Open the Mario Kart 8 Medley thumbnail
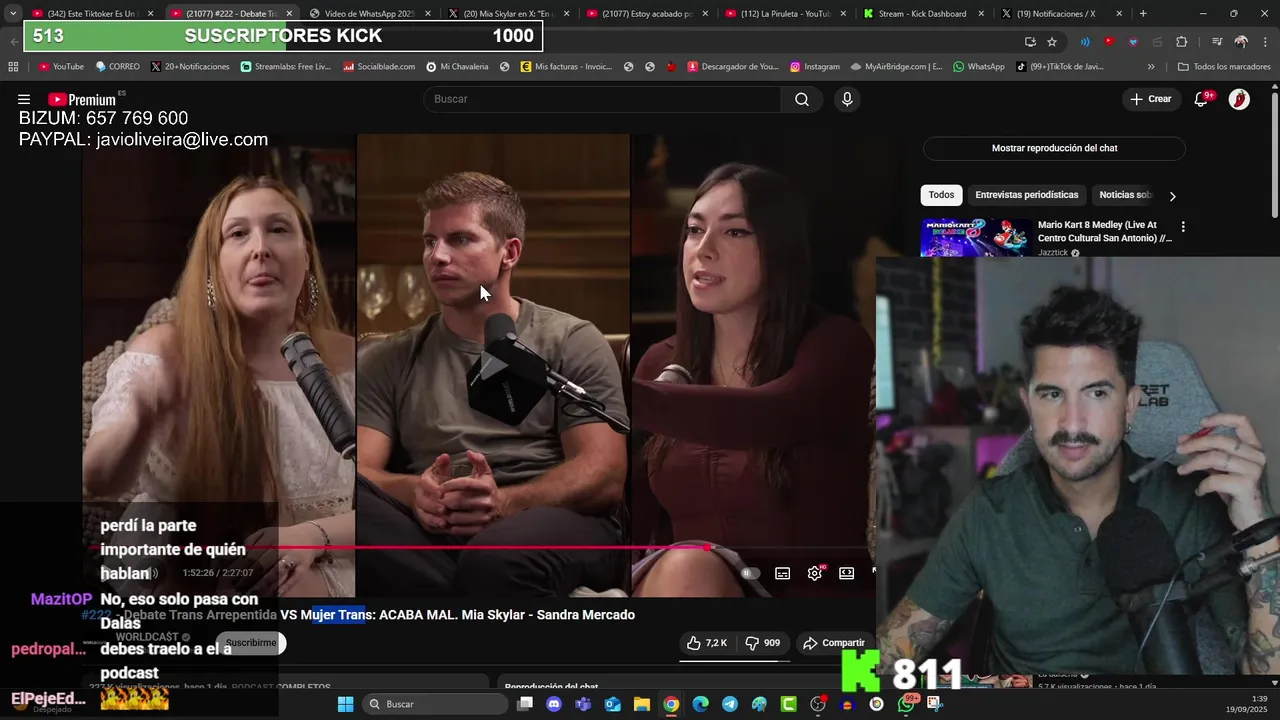This screenshot has height=720, width=1280. [x=975, y=237]
